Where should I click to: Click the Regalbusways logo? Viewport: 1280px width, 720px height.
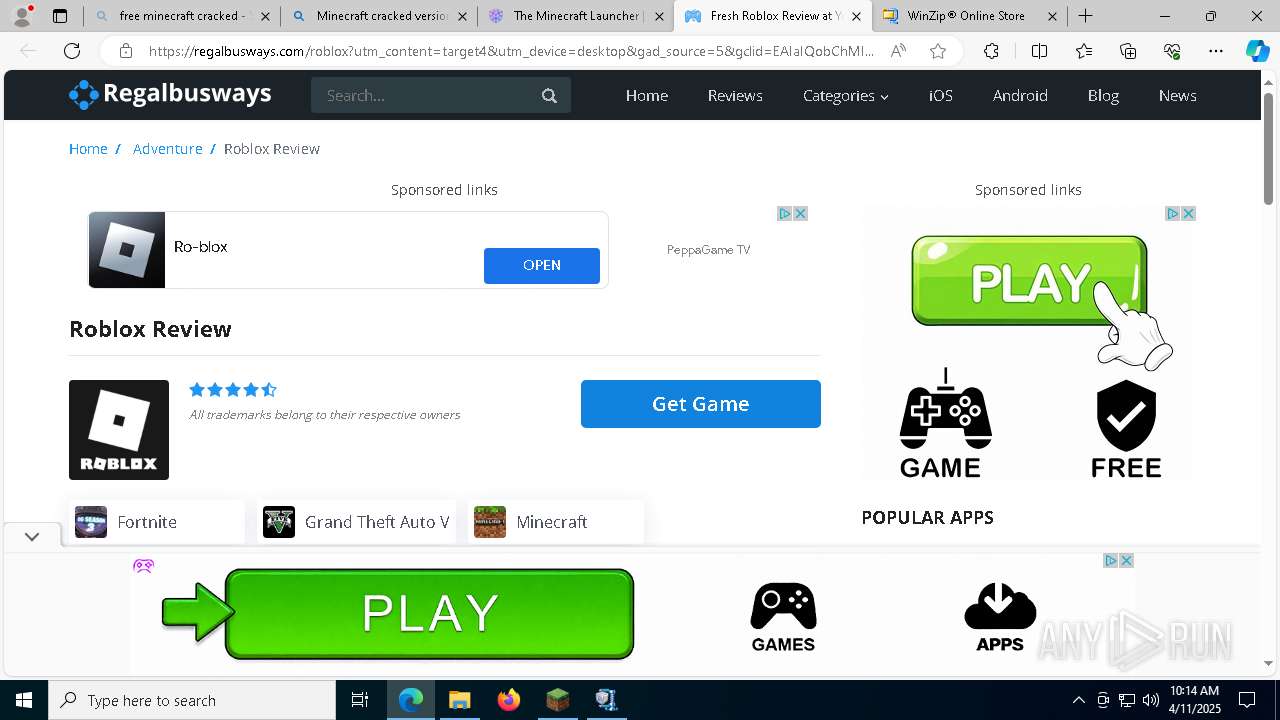[170, 94]
